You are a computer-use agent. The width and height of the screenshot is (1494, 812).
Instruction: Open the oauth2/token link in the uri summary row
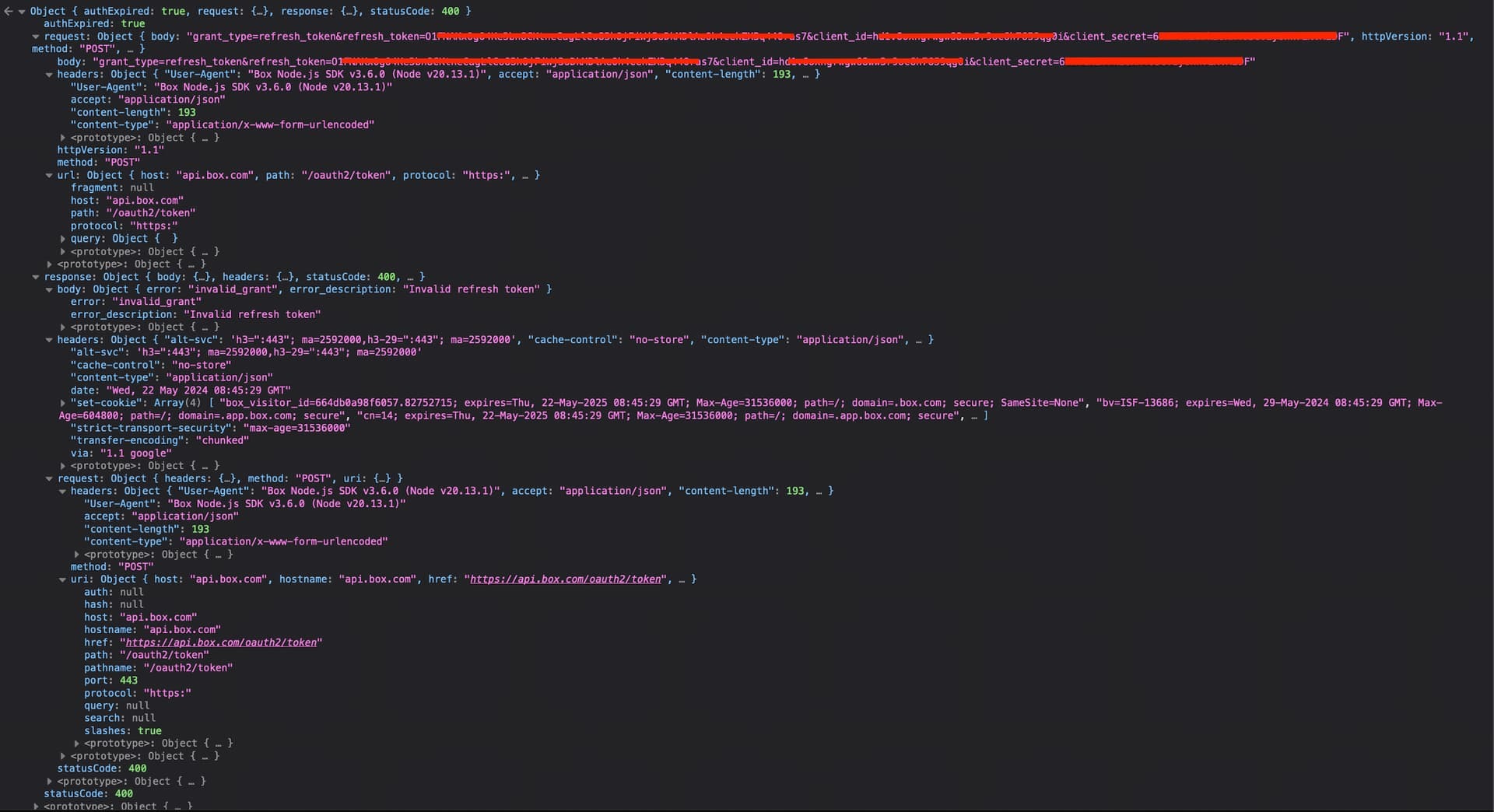pos(566,579)
